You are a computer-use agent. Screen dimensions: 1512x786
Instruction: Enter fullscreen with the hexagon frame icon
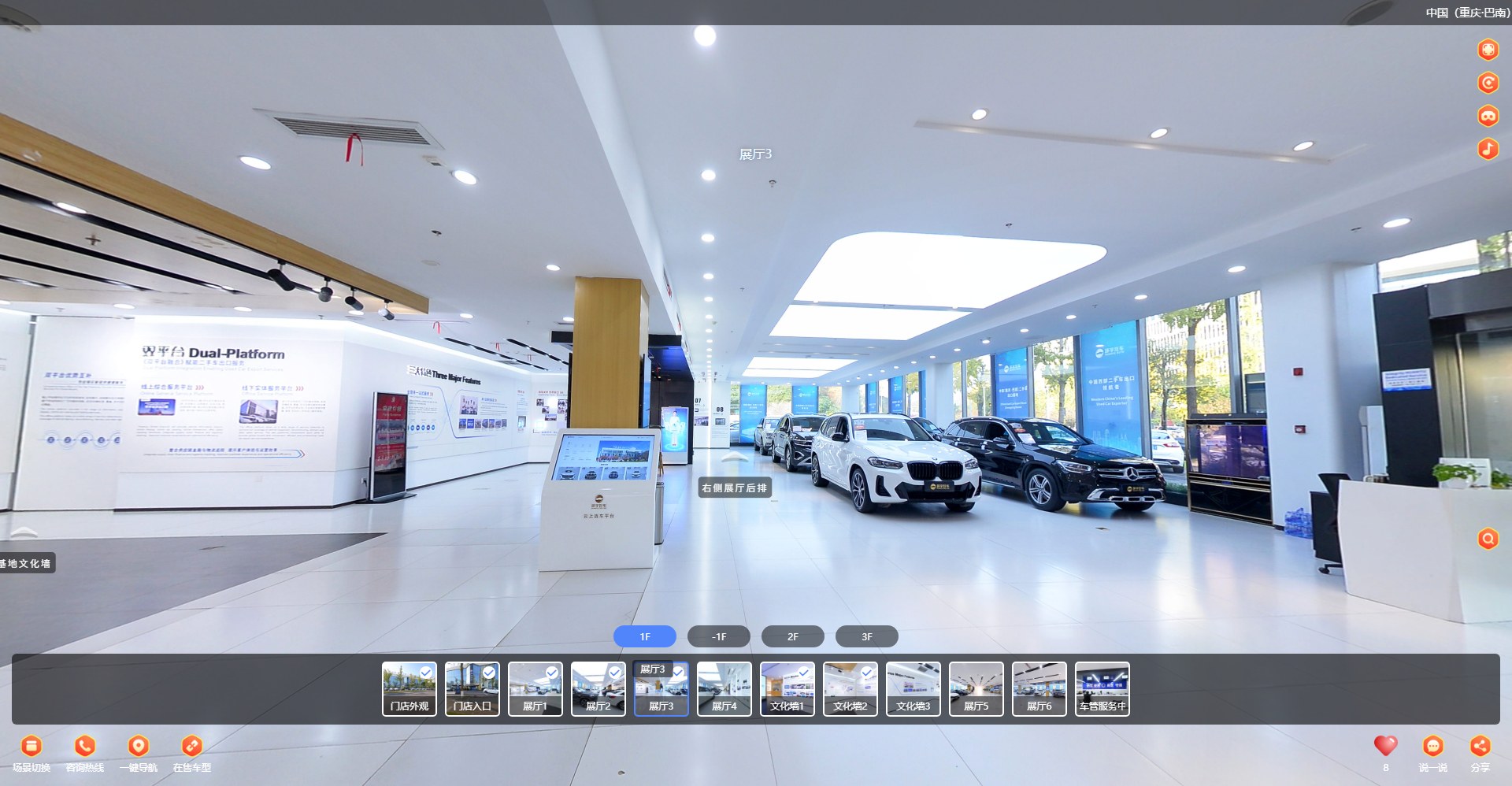(1488, 50)
